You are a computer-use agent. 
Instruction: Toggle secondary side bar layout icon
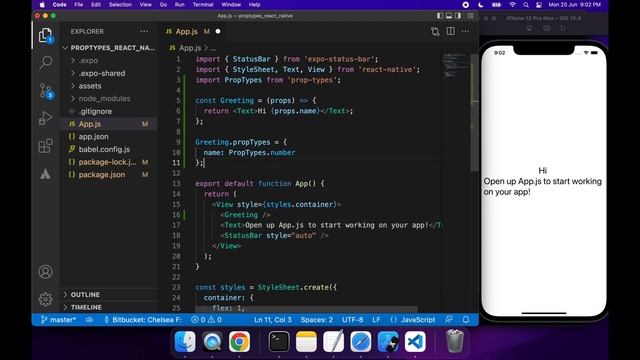(x=458, y=16)
